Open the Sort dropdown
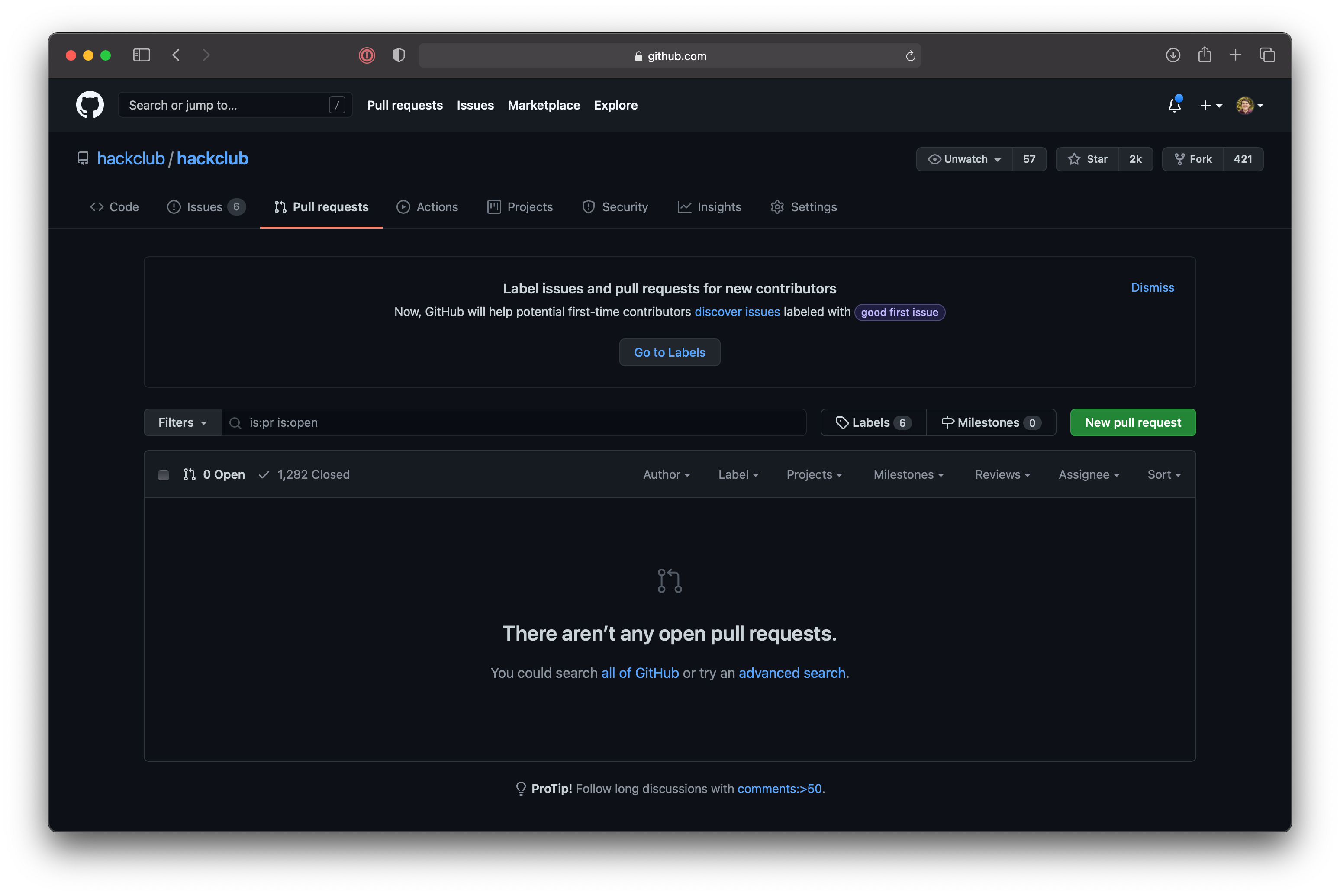 pos(1164,474)
